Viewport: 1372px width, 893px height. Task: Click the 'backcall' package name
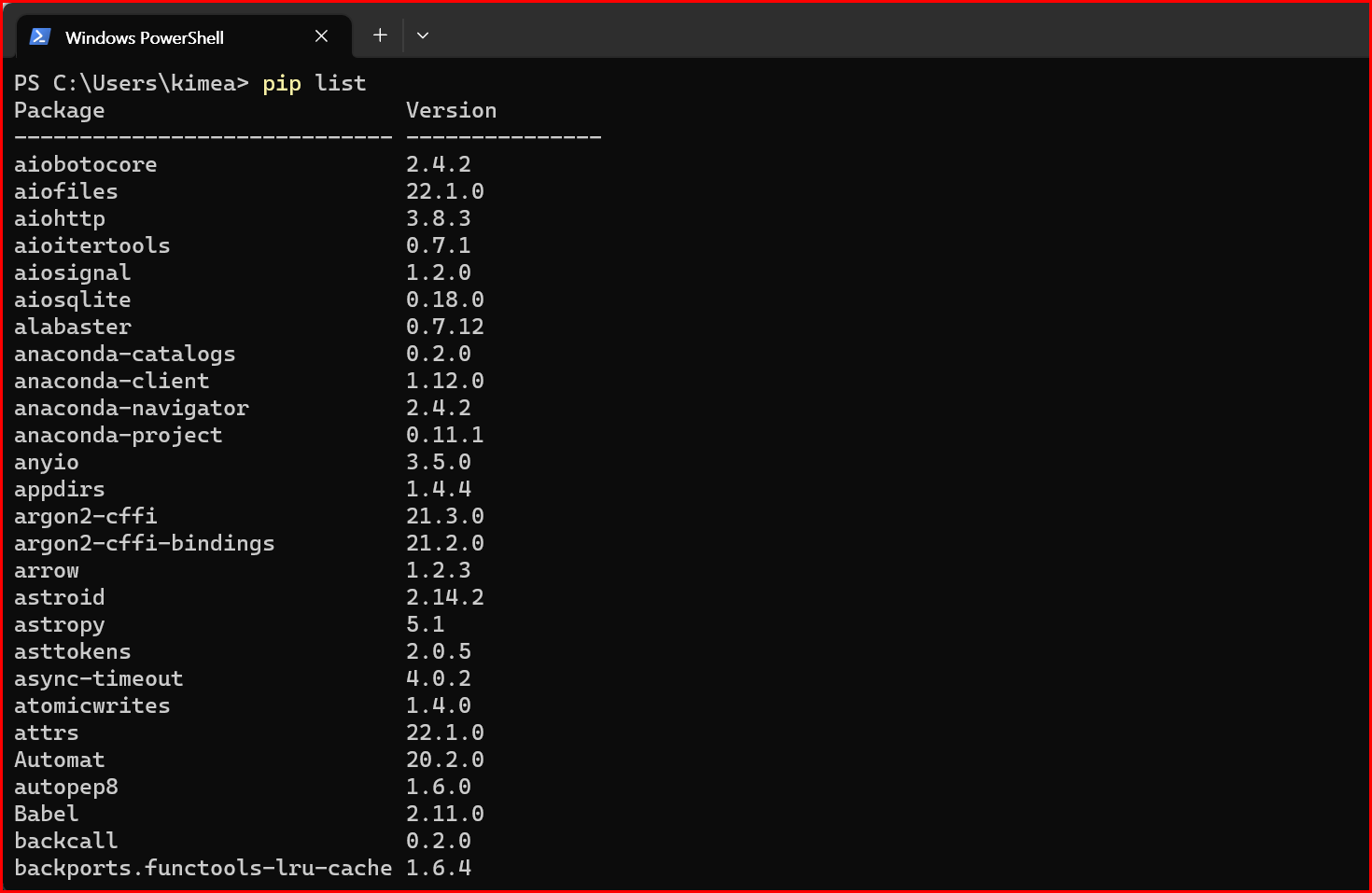pyautogui.click(x=65, y=841)
